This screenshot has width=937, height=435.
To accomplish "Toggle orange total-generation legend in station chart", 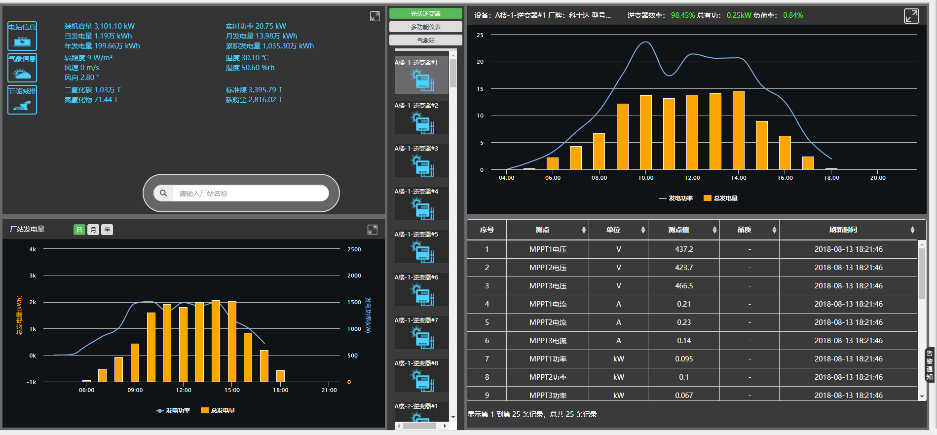I will (x=218, y=411).
